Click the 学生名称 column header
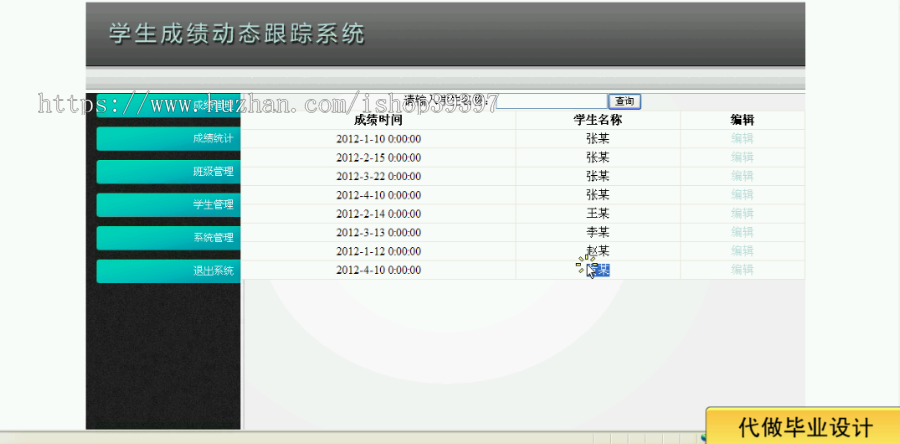900x444 pixels. click(x=598, y=120)
